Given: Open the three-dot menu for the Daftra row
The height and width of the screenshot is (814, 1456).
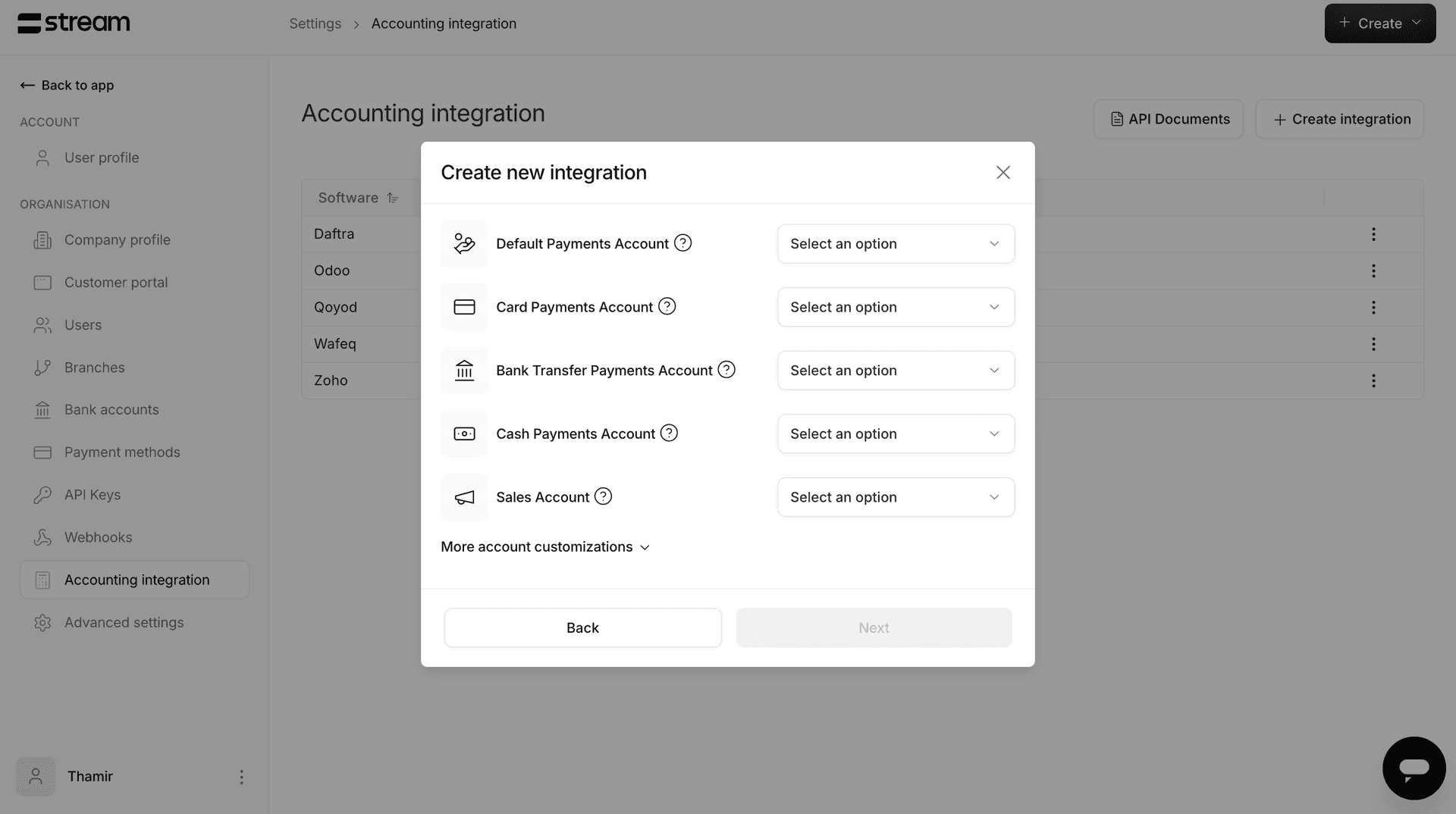Looking at the screenshot, I should (1373, 234).
